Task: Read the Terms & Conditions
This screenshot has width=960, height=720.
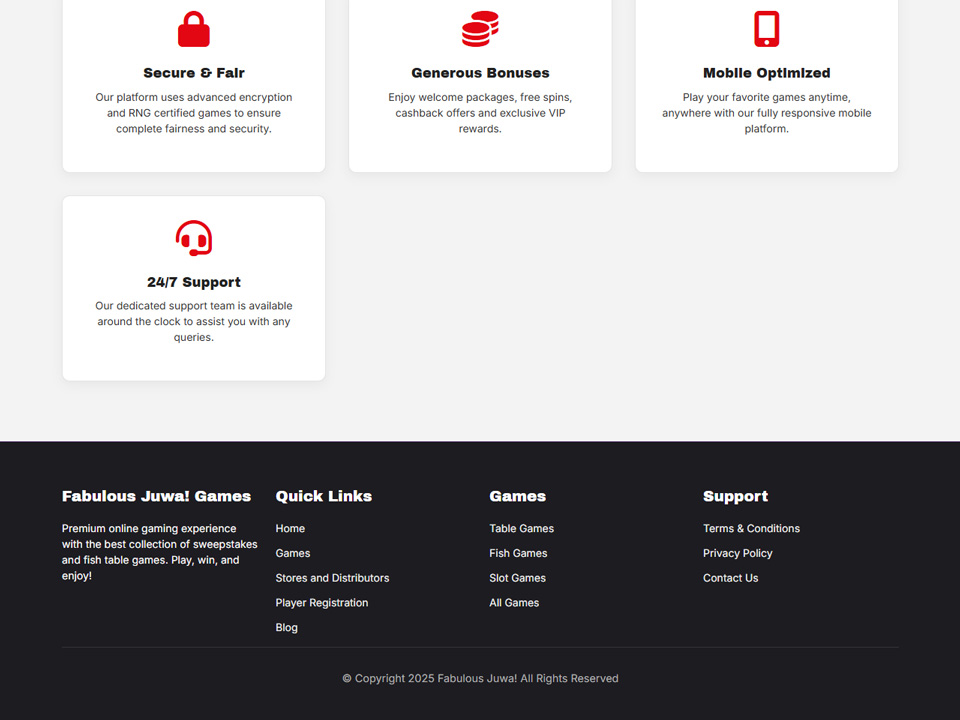Action: pyautogui.click(x=751, y=528)
